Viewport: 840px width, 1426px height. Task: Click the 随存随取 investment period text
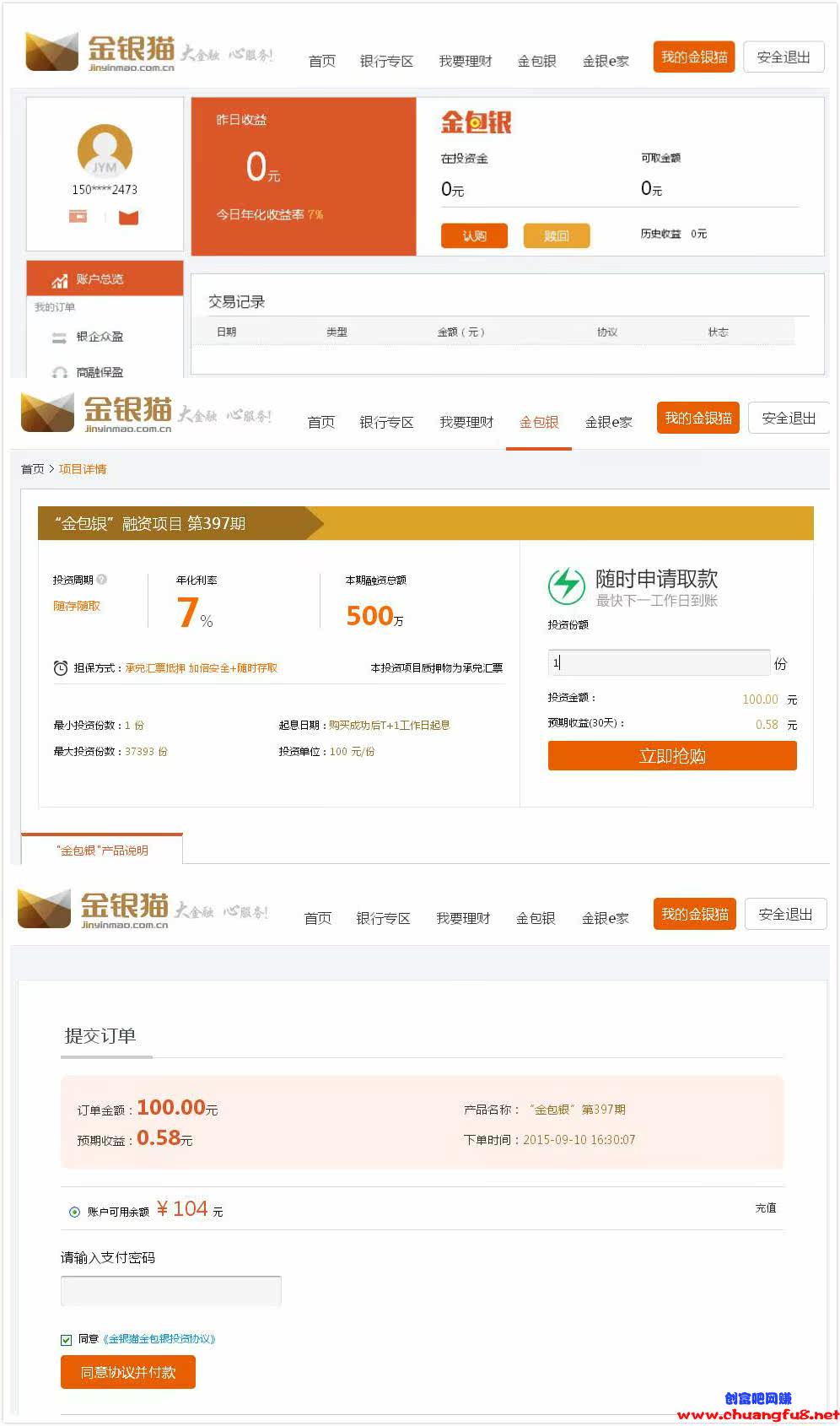point(77,606)
